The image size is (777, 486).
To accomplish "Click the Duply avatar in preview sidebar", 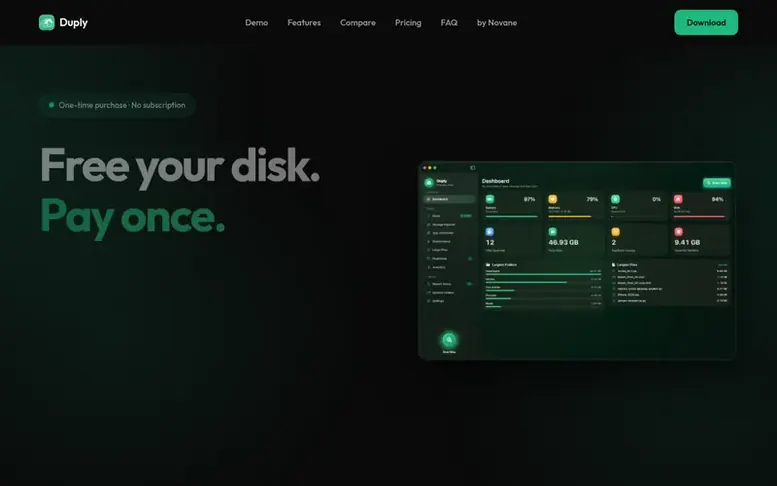I will tap(429, 182).
